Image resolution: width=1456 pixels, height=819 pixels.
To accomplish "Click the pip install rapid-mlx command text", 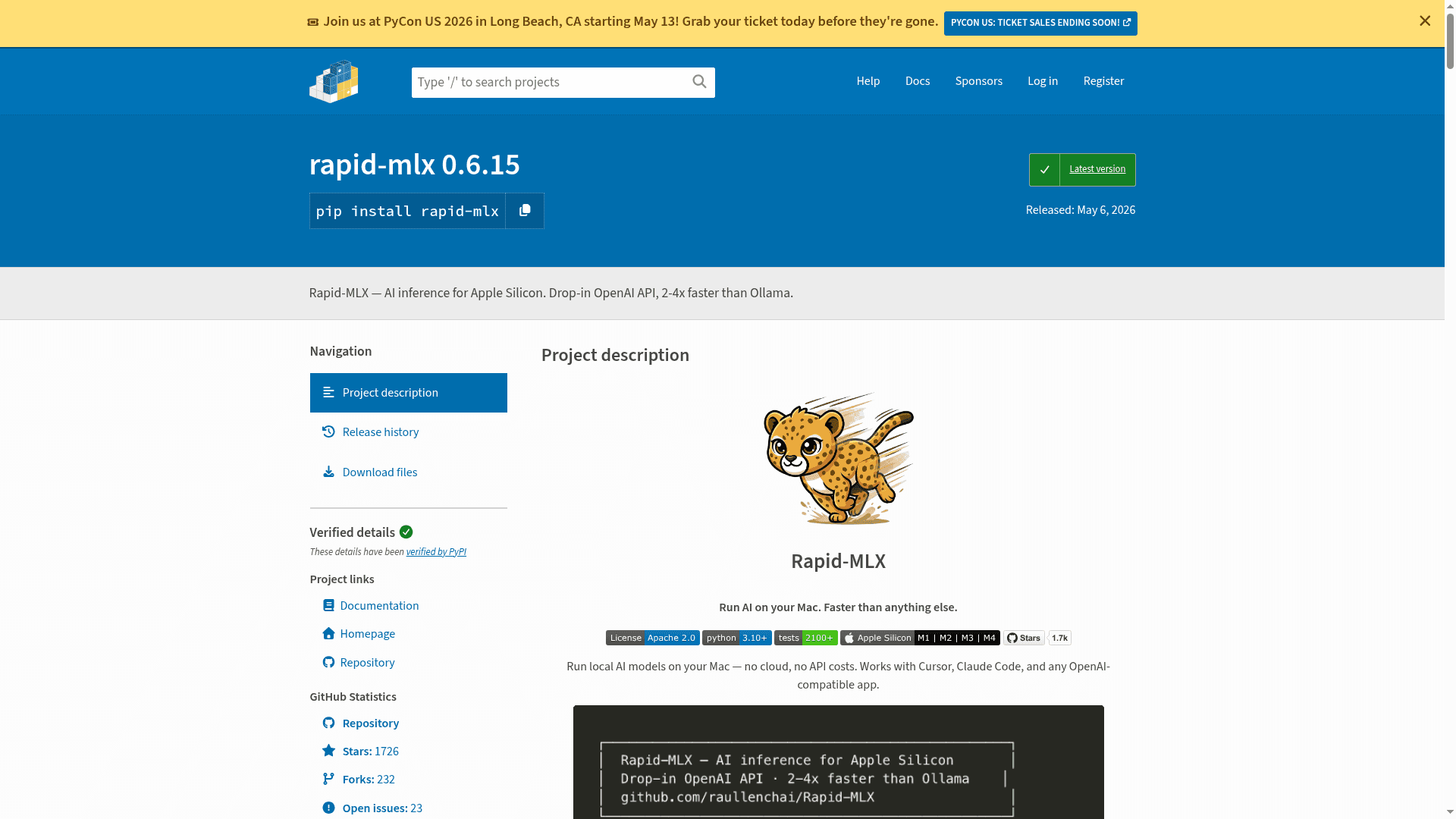I will pyautogui.click(x=407, y=211).
